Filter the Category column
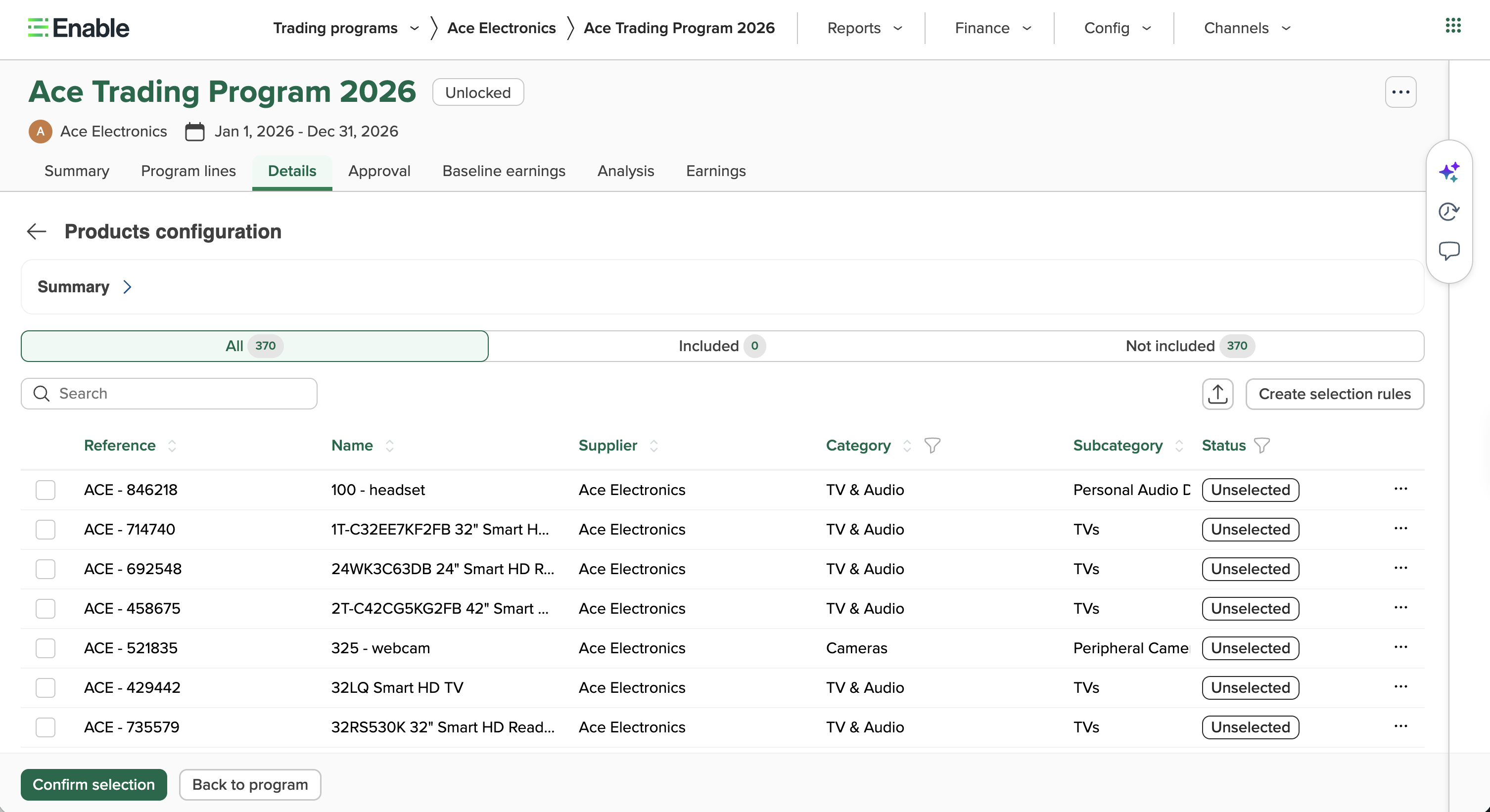The image size is (1490, 812). tap(932, 446)
